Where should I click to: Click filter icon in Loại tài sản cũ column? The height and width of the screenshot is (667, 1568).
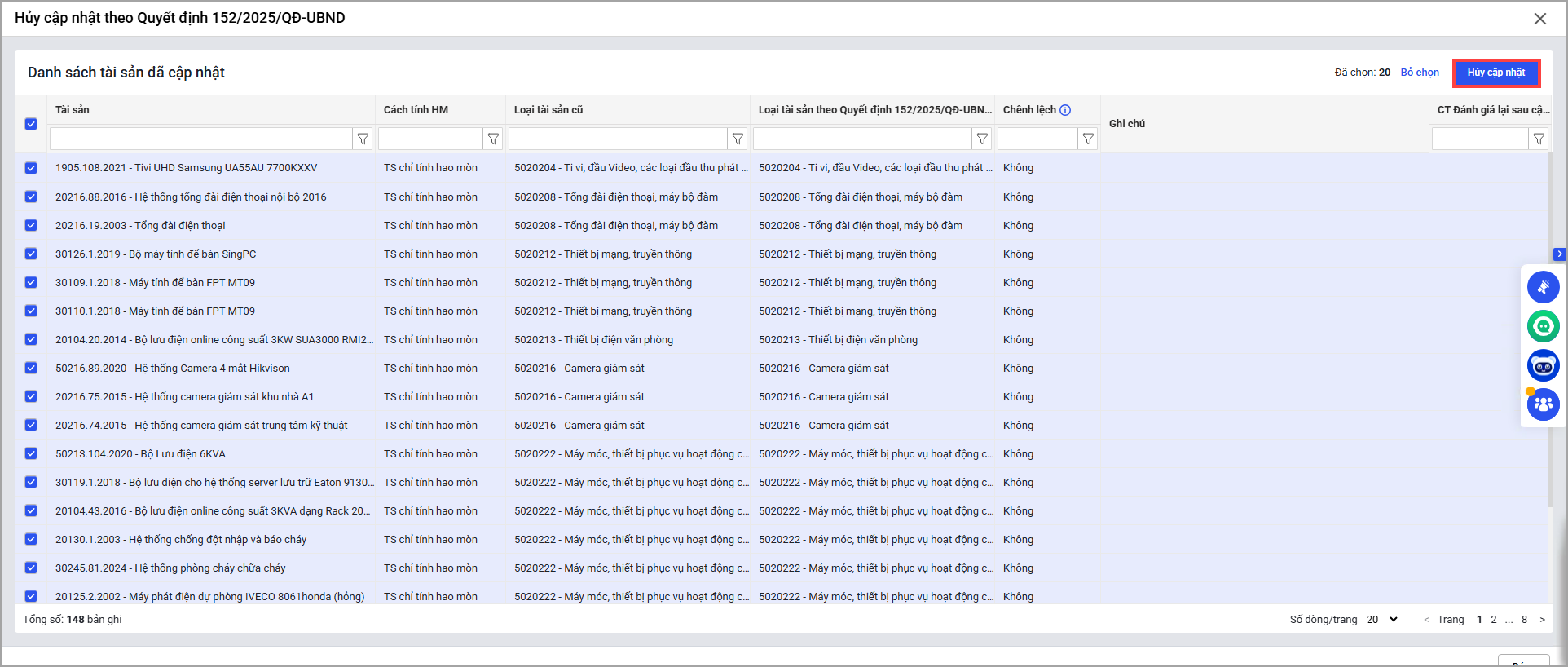click(738, 139)
